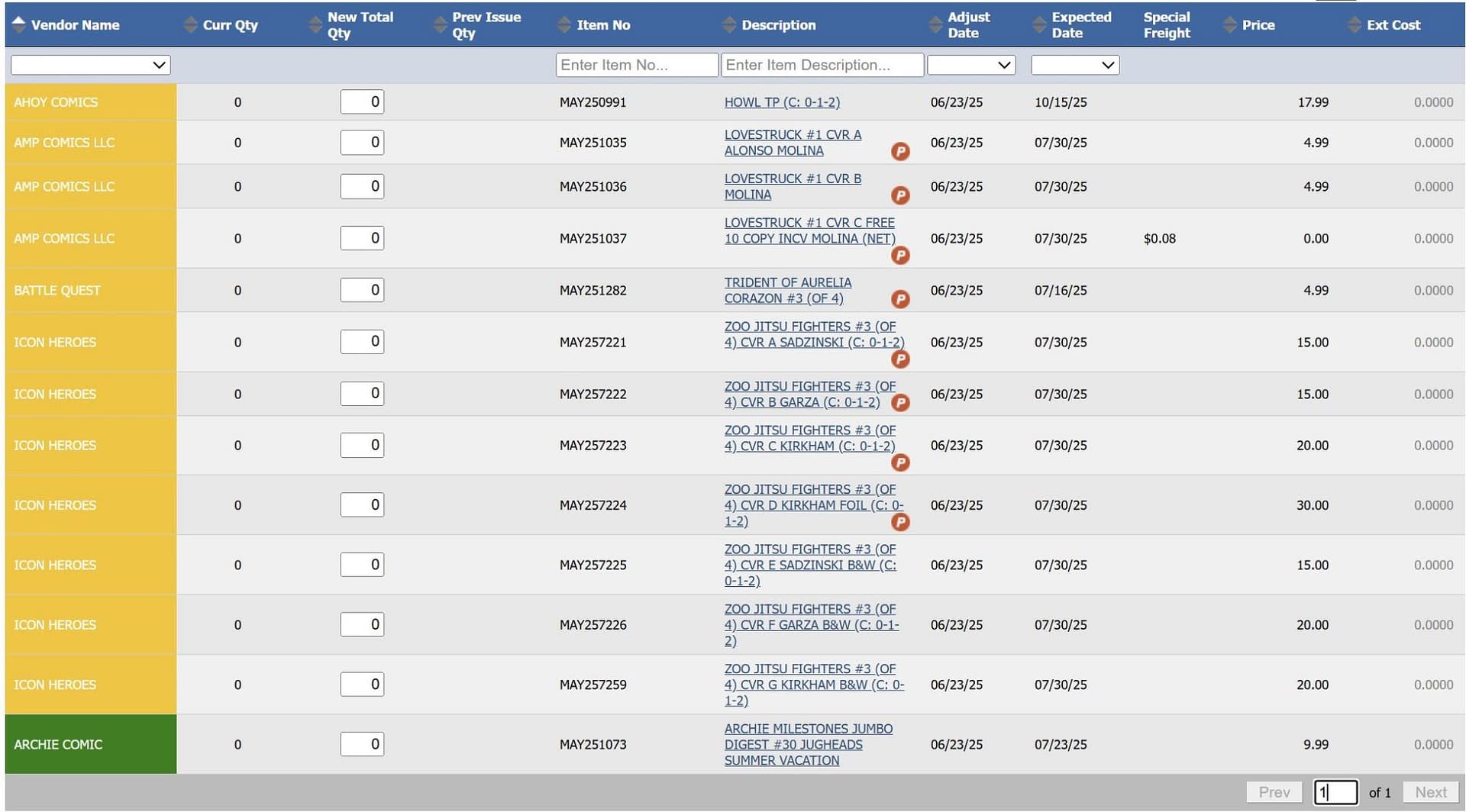Open Zoo Jitsu Fighters CVR B Garza link
Image resolution: width=1466 pixels, height=812 pixels.
tap(810, 394)
